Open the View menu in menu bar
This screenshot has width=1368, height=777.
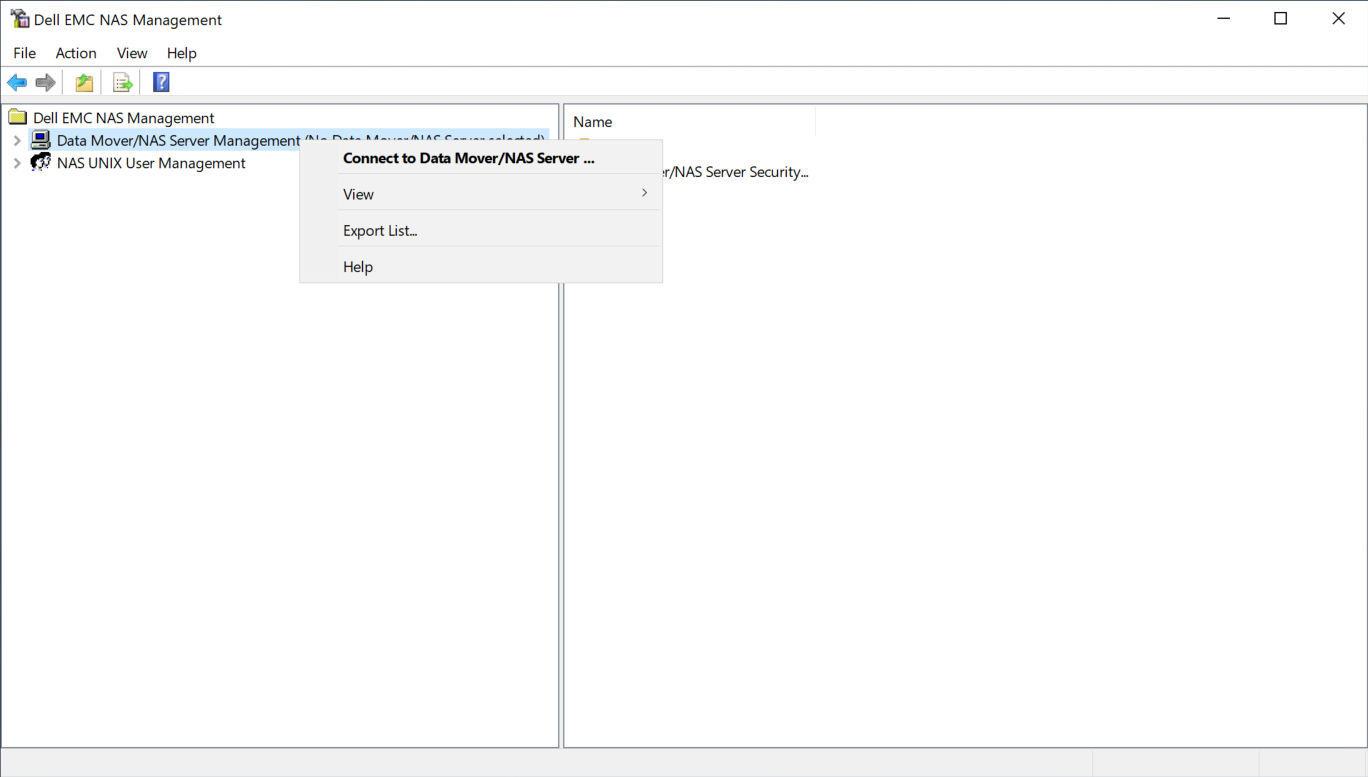pyautogui.click(x=132, y=53)
